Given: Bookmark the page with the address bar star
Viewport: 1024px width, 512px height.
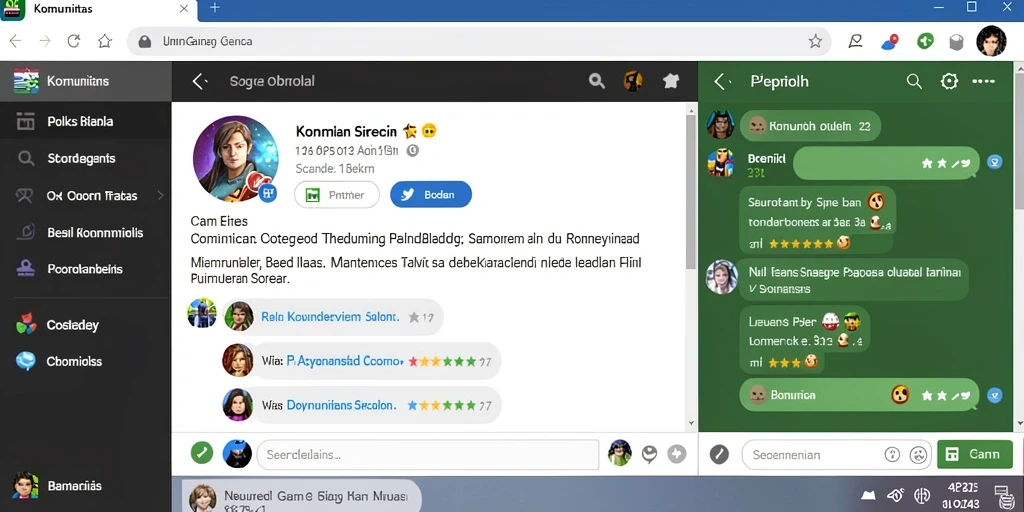Looking at the screenshot, I should (x=815, y=41).
